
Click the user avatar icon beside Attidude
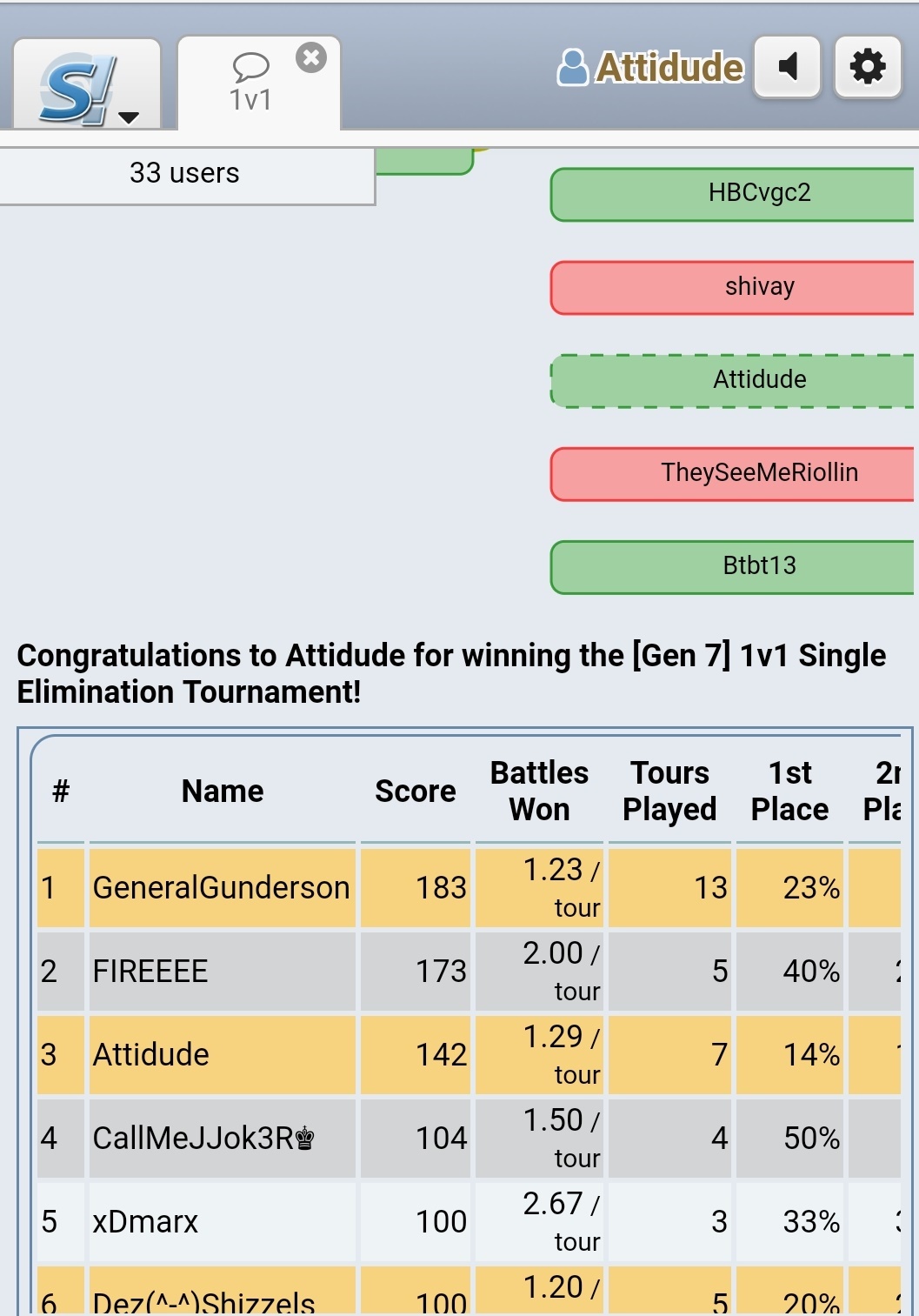pos(572,67)
